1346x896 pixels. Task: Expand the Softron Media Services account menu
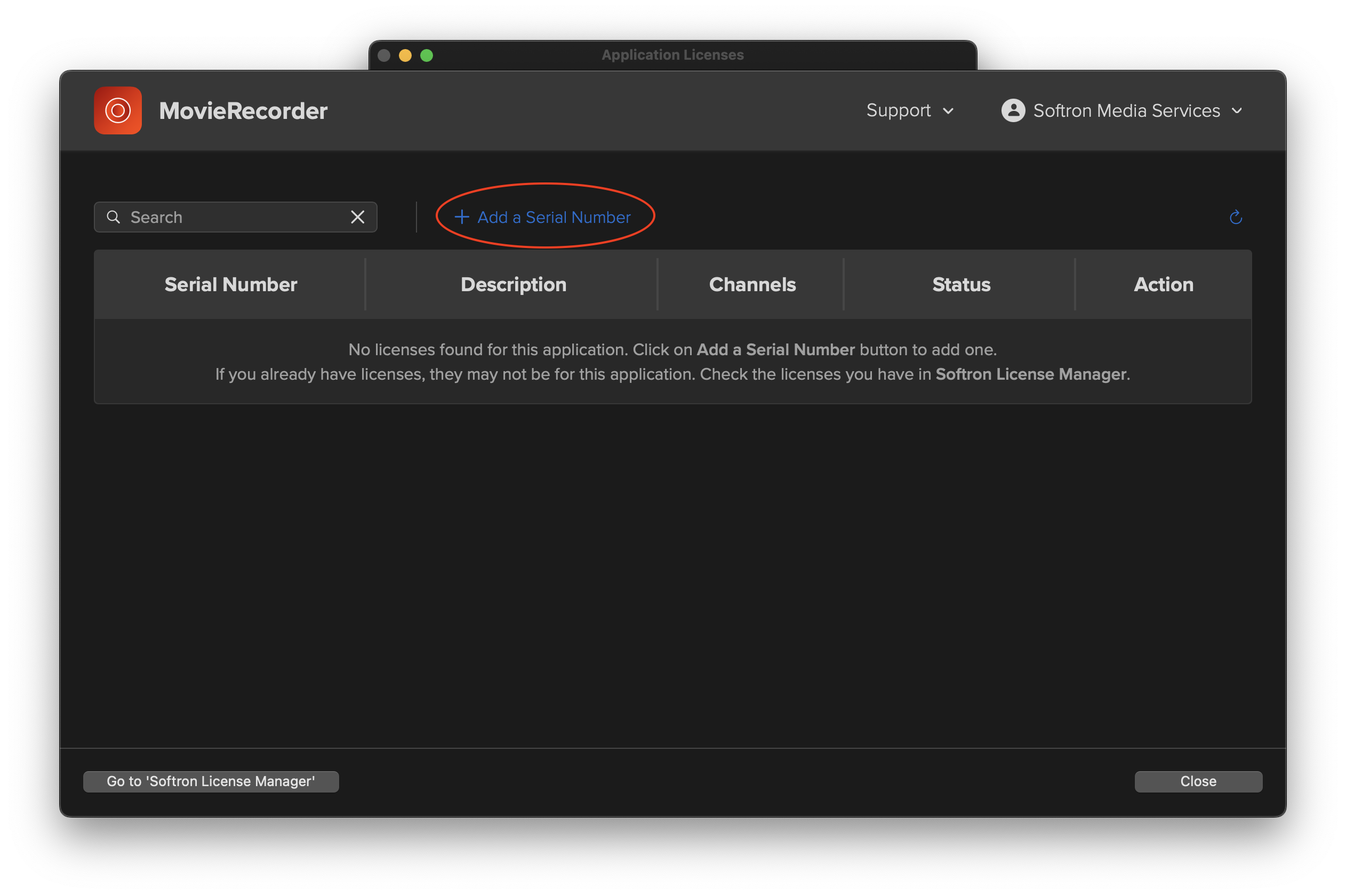tap(1122, 110)
